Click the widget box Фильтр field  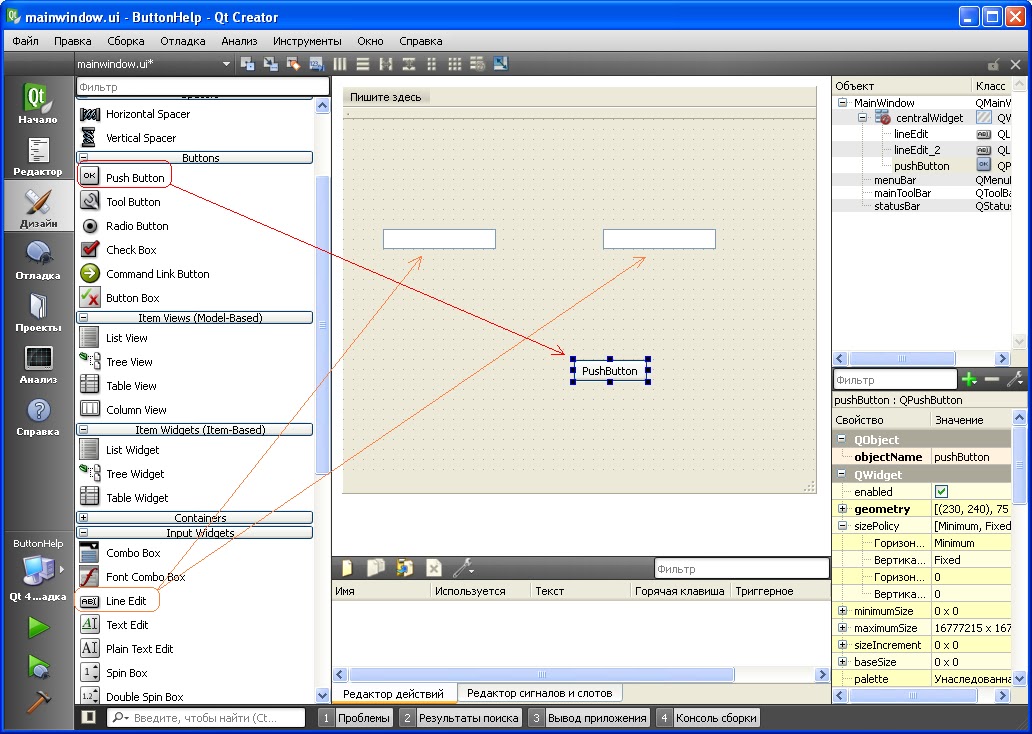click(x=203, y=86)
